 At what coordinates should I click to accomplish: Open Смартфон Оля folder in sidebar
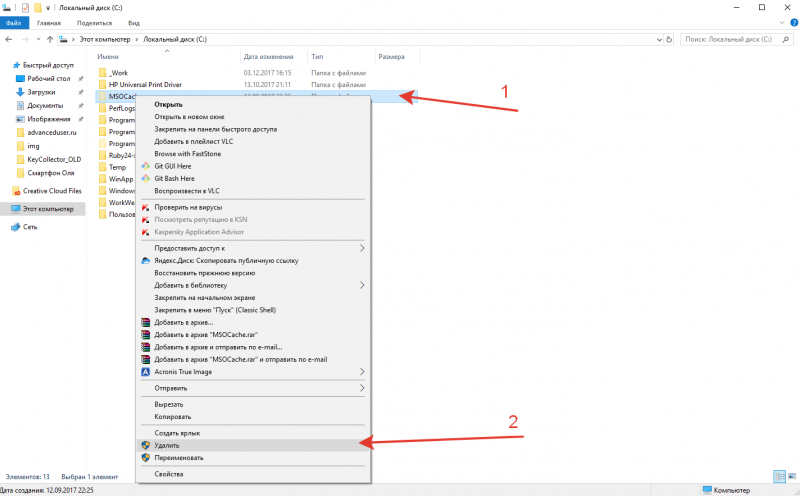pyautogui.click(x=51, y=173)
